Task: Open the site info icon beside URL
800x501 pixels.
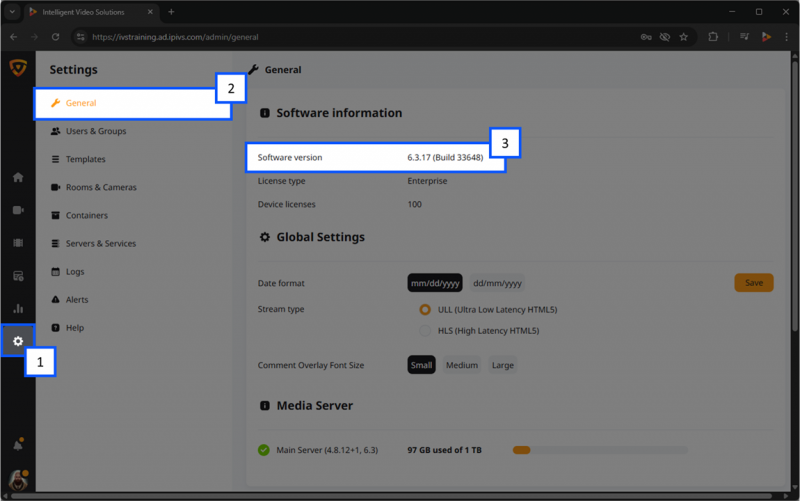Action: tap(80, 37)
